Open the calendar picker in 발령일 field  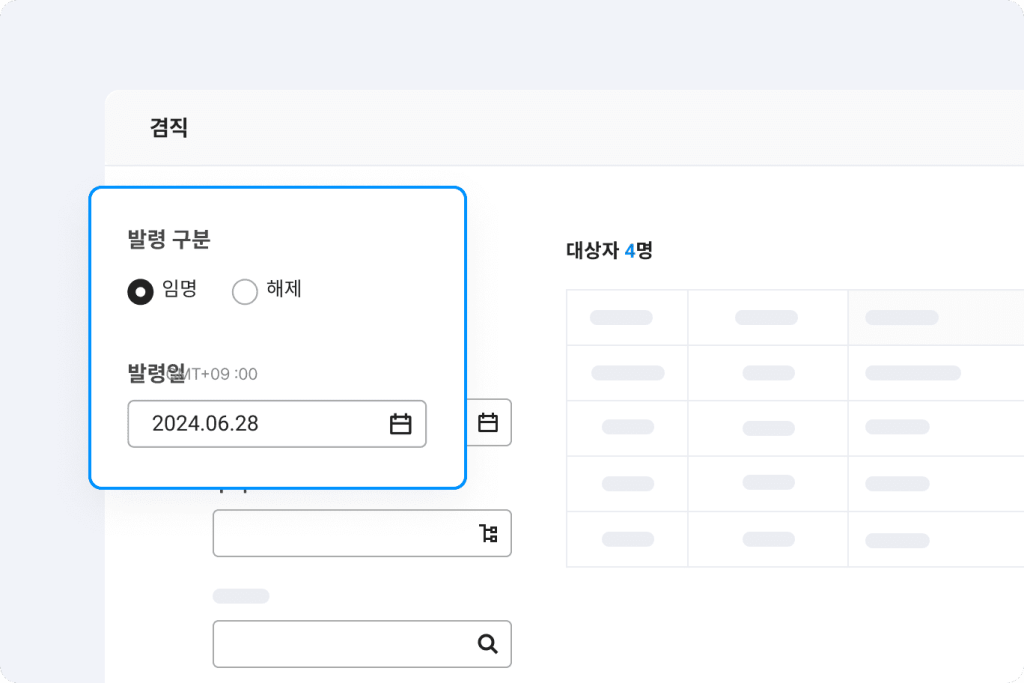pyautogui.click(x=400, y=424)
